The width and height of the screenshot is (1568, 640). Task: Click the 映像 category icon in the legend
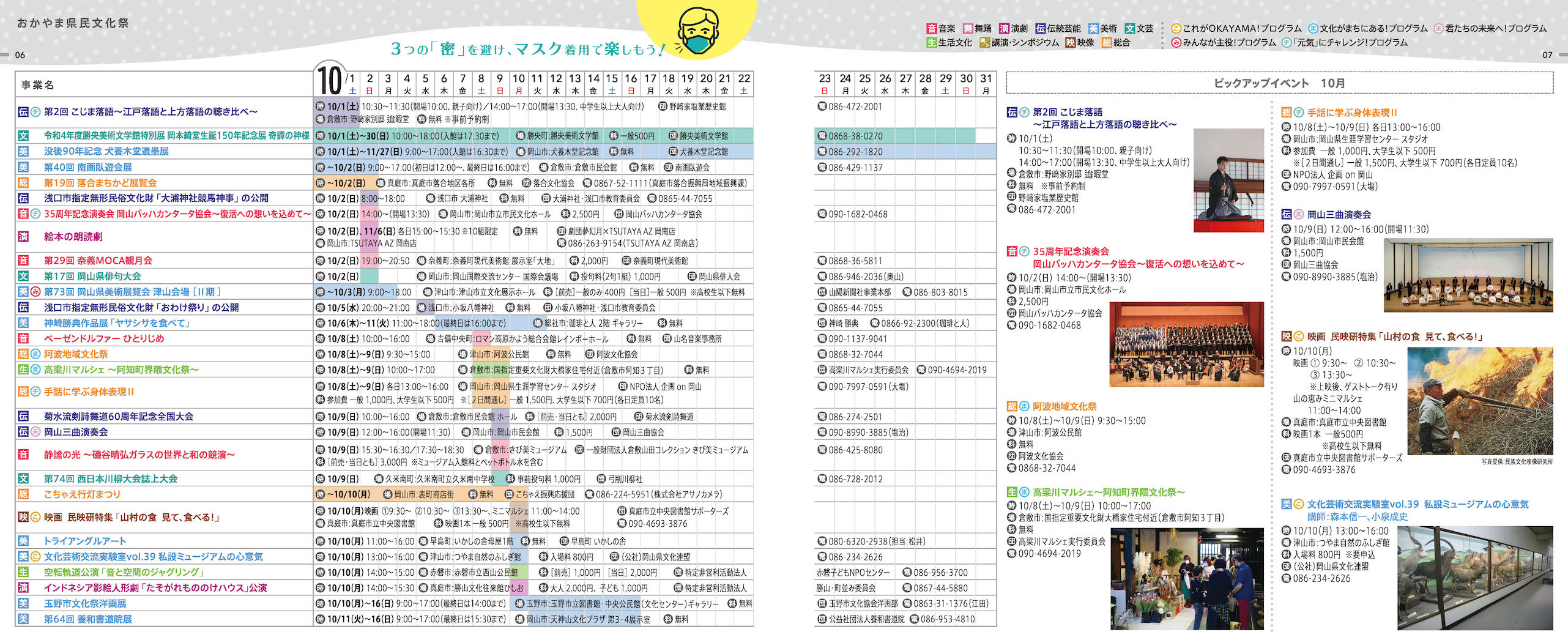click(x=1071, y=42)
